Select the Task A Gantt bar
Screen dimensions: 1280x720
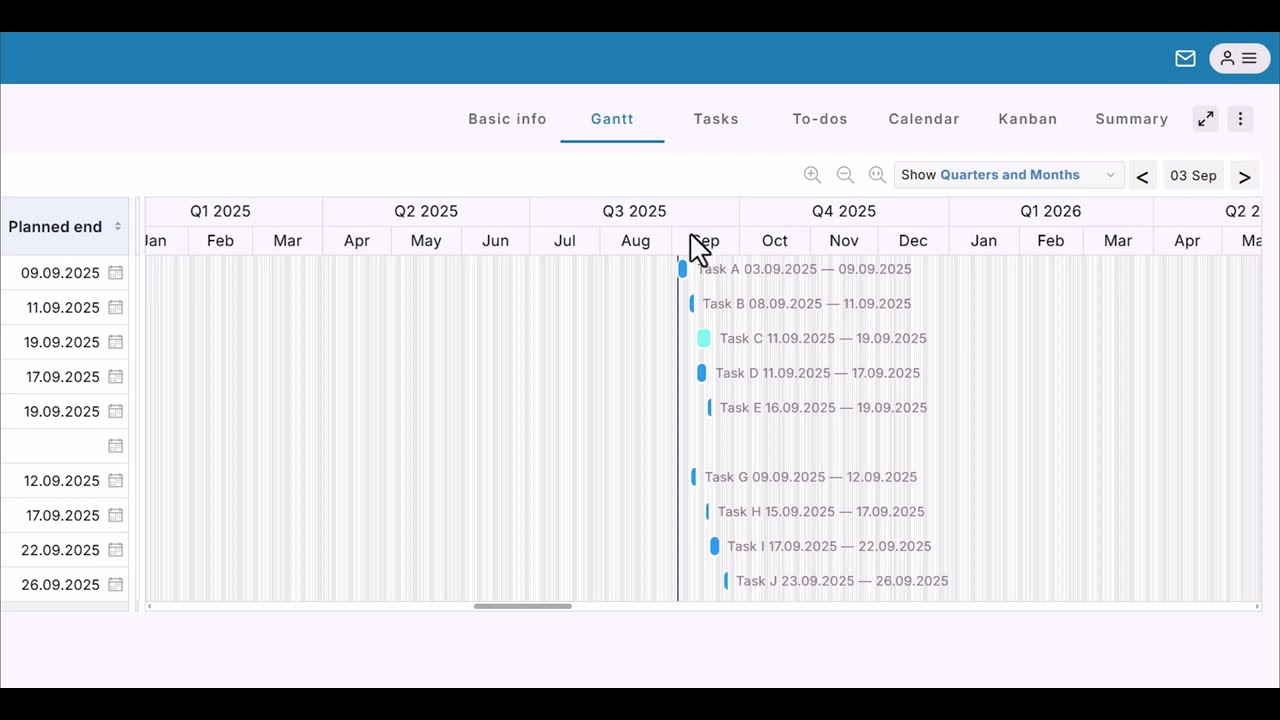tap(683, 269)
